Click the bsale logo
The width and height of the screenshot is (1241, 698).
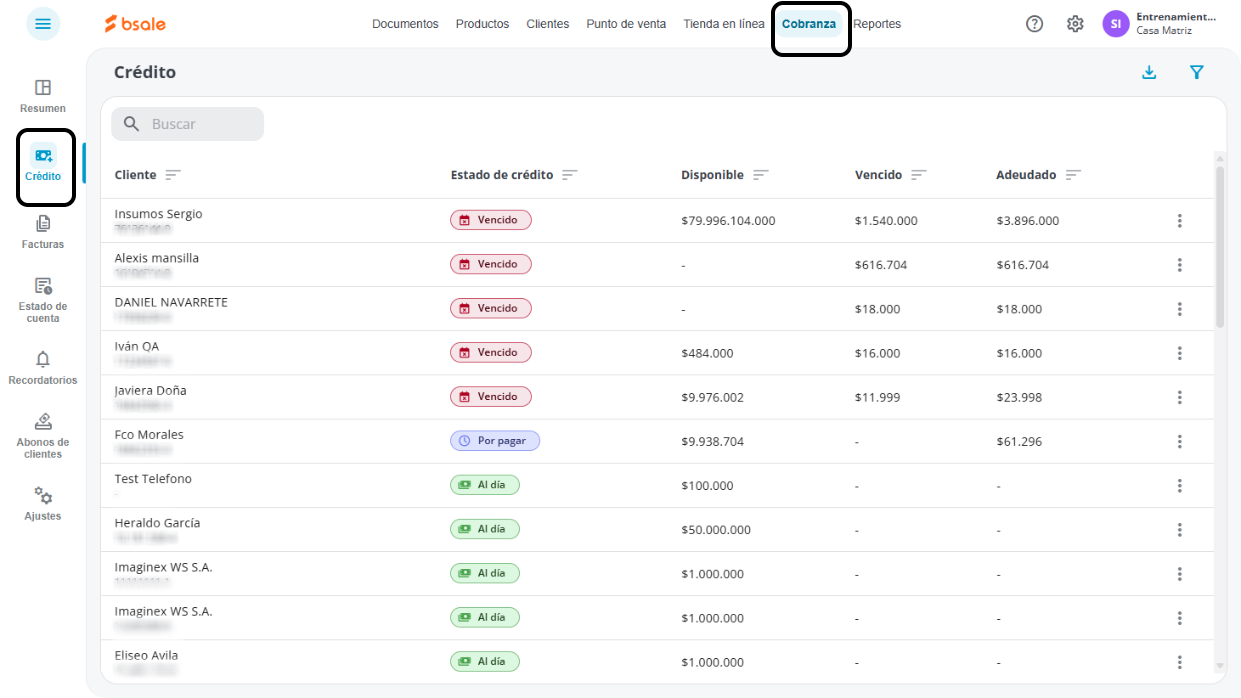tap(136, 24)
